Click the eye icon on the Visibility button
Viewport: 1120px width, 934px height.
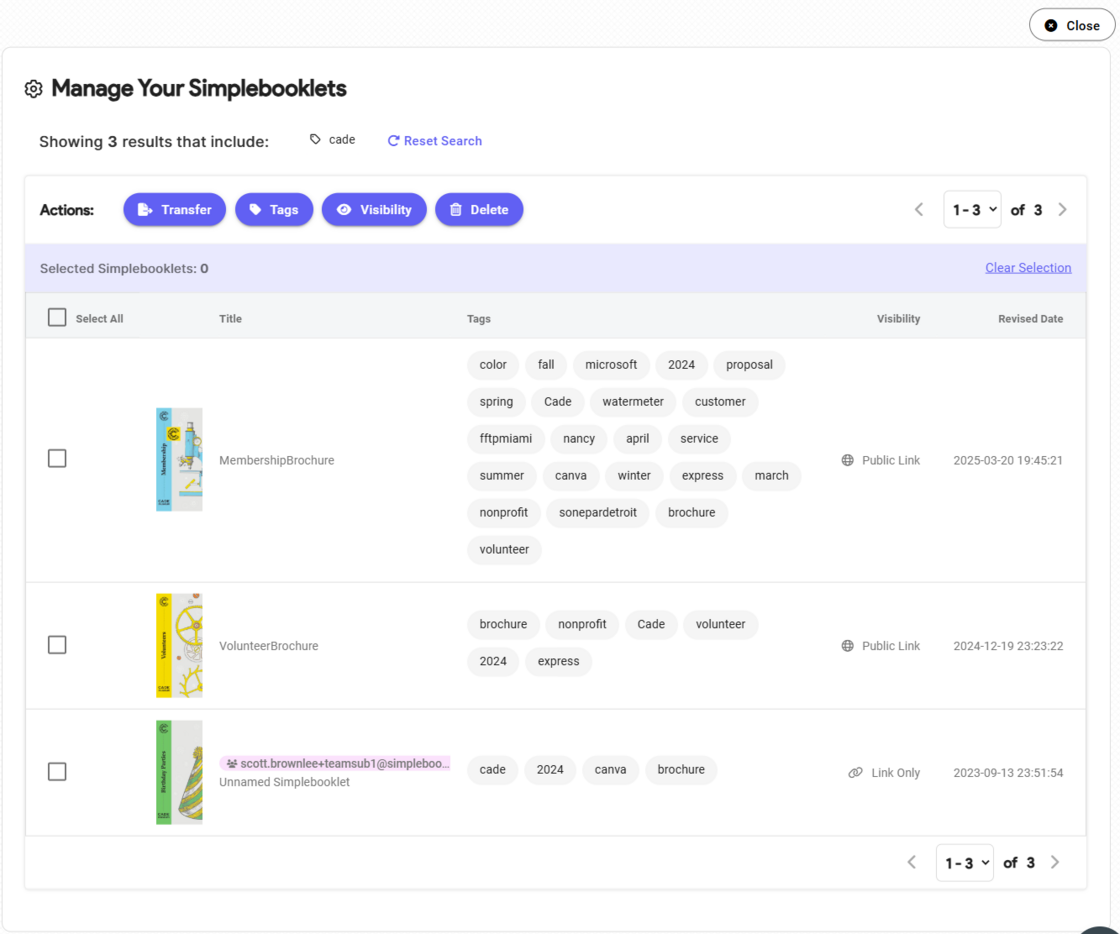pos(343,209)
